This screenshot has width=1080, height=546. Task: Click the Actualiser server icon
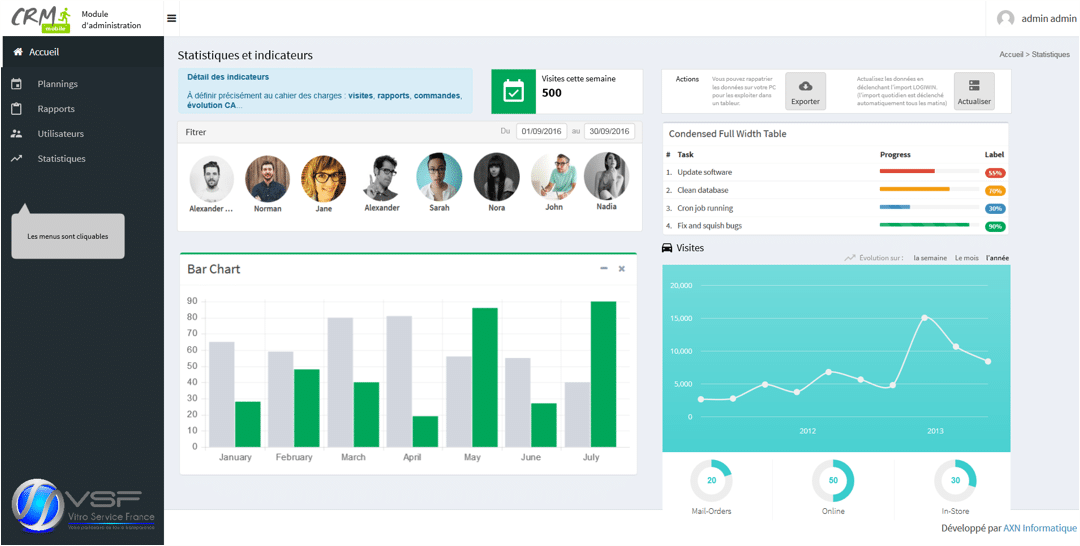974,85
